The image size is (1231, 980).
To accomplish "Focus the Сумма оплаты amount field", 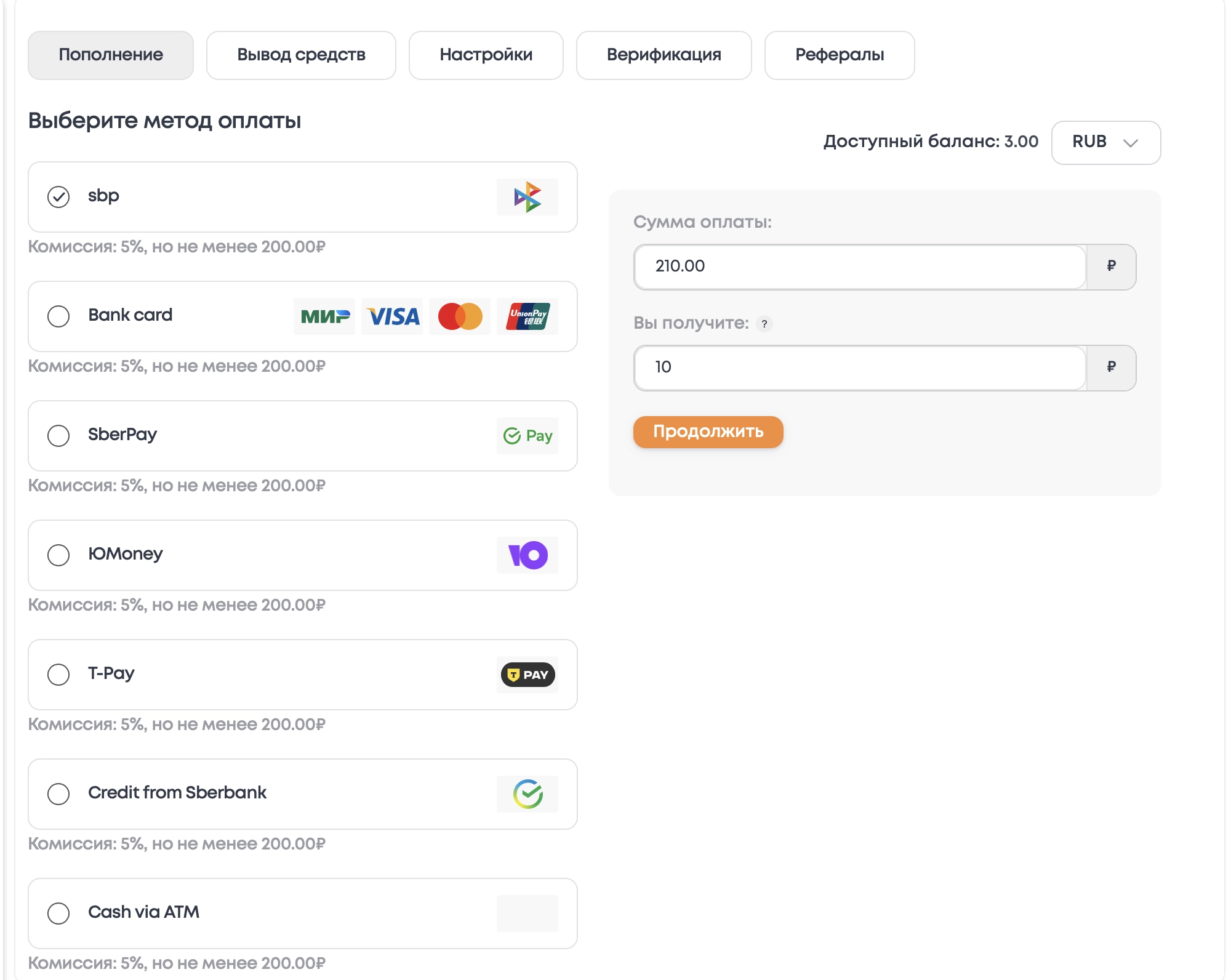I will pos(859,267).
